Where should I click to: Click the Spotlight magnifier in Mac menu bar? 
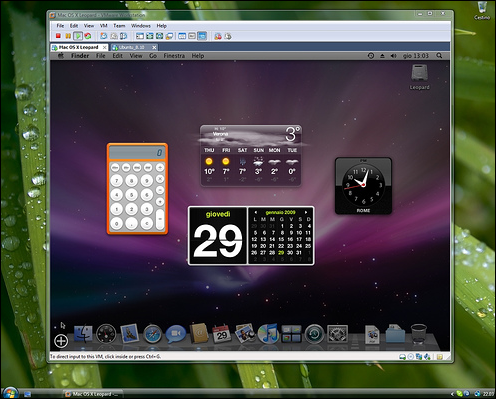click(x=439, y=56)
